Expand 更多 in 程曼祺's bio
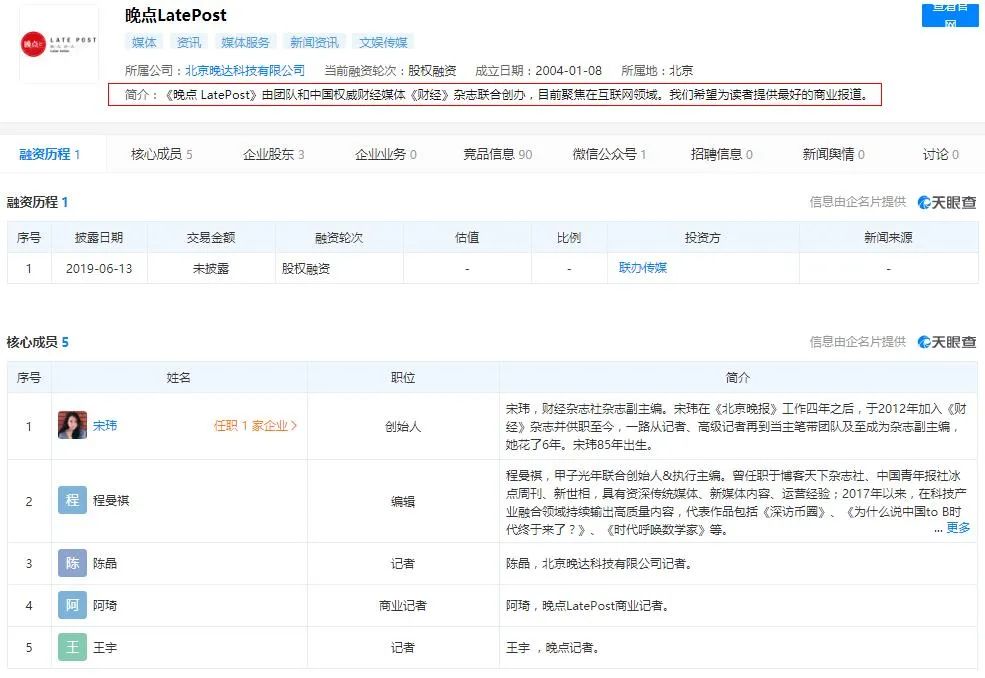985x678 pixels. click(958, 528)
